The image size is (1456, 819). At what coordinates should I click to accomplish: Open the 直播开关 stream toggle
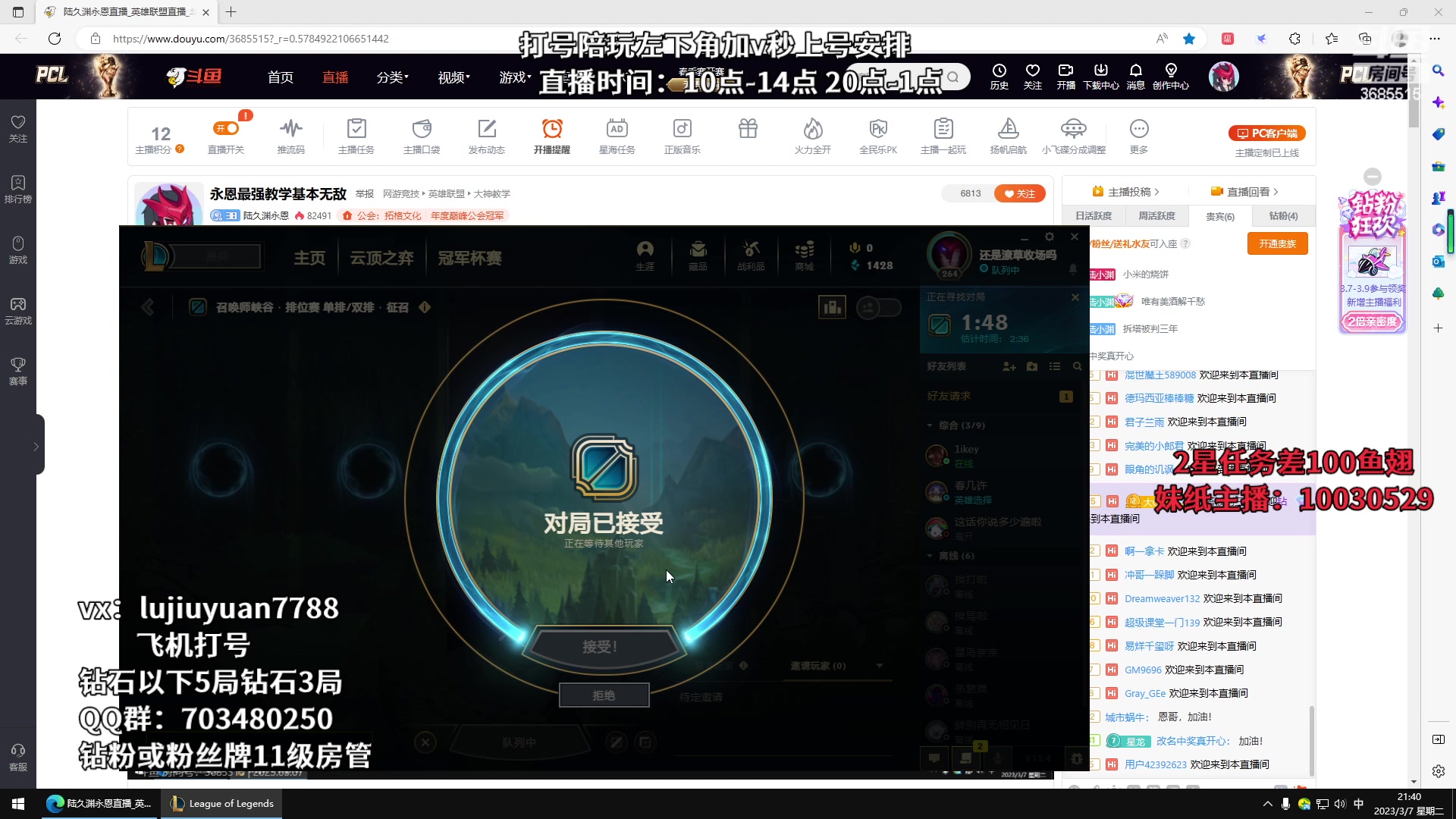226,136
